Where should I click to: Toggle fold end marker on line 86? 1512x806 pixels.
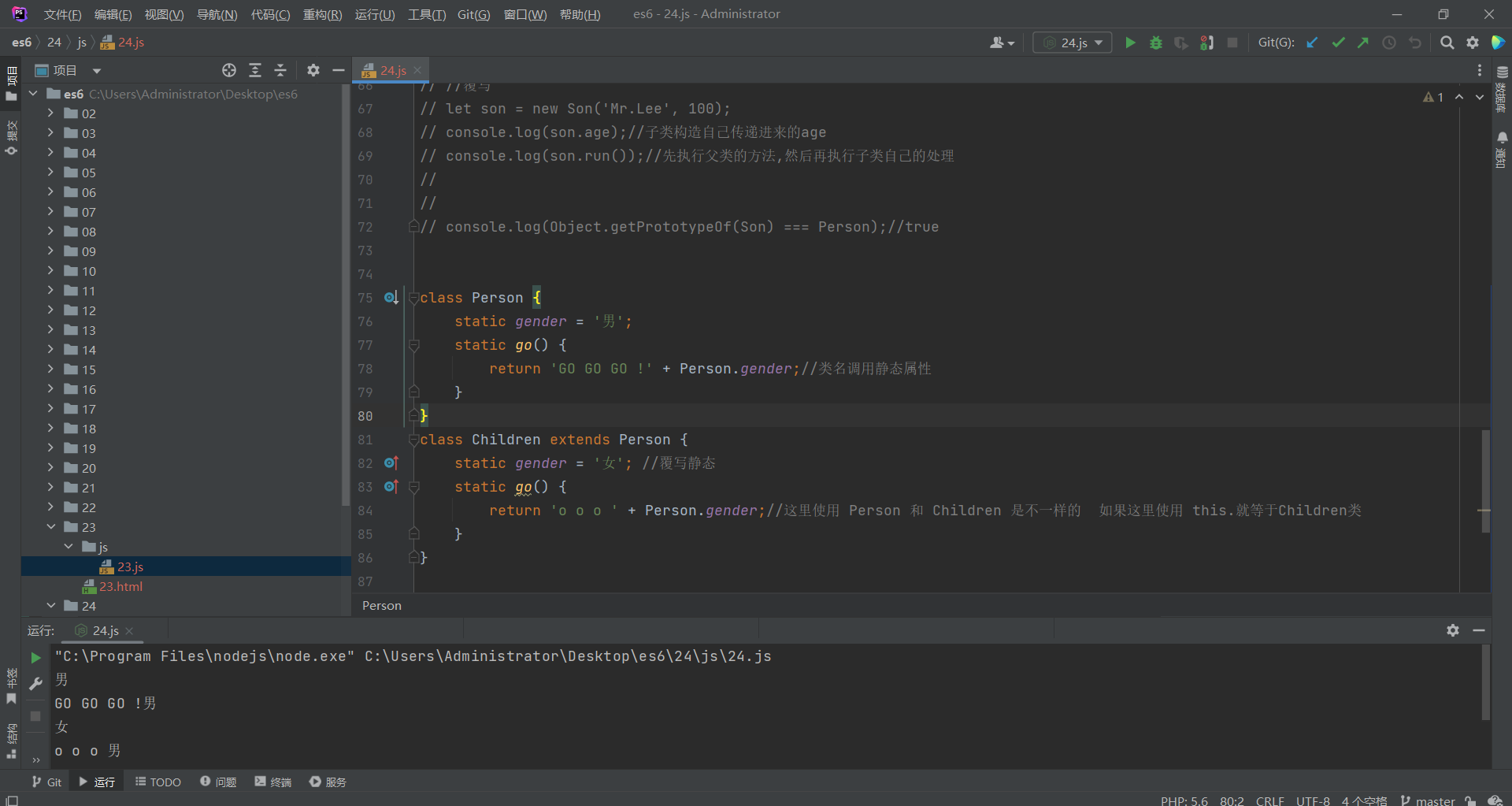coord(413,558)
